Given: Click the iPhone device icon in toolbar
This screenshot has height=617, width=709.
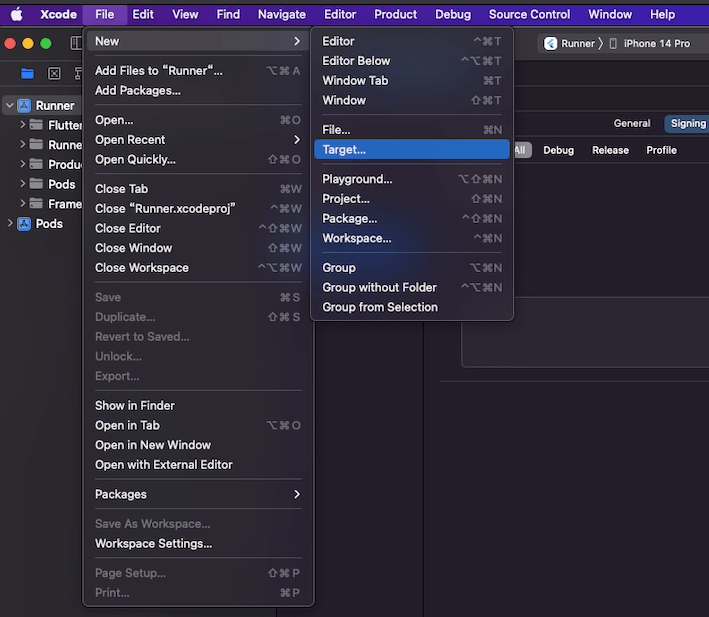Looking at the screenshot, I should [613, 43].
